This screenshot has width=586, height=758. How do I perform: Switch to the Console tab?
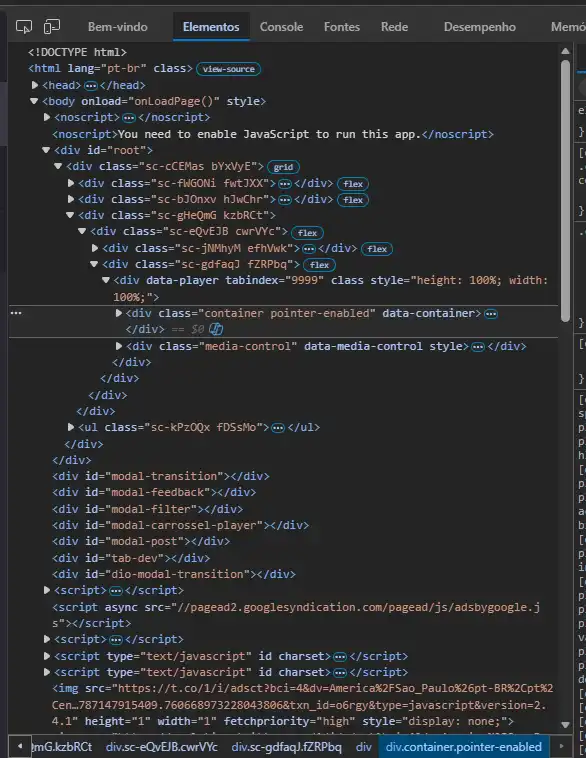click(x=281, y=27)
